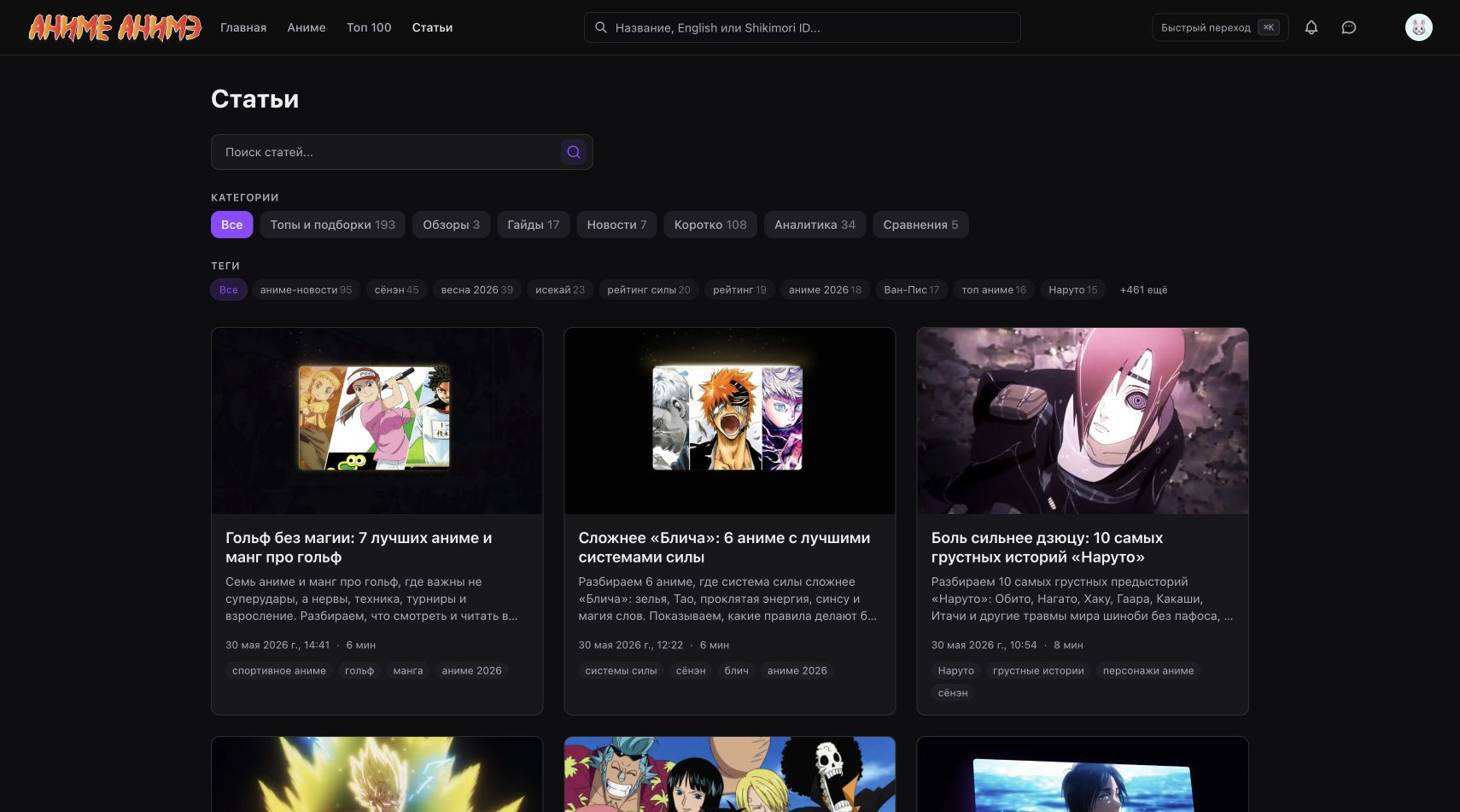
Task: Select the Все category filter
Action: tap(232, 225)
